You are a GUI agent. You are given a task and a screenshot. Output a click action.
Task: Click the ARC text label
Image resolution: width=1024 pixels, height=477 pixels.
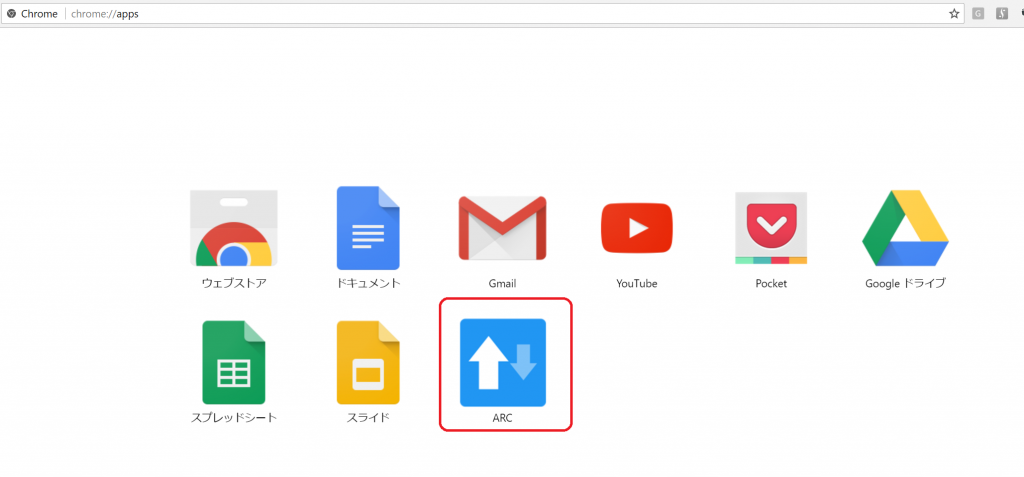pyautogui.click(x=502, y=418)
